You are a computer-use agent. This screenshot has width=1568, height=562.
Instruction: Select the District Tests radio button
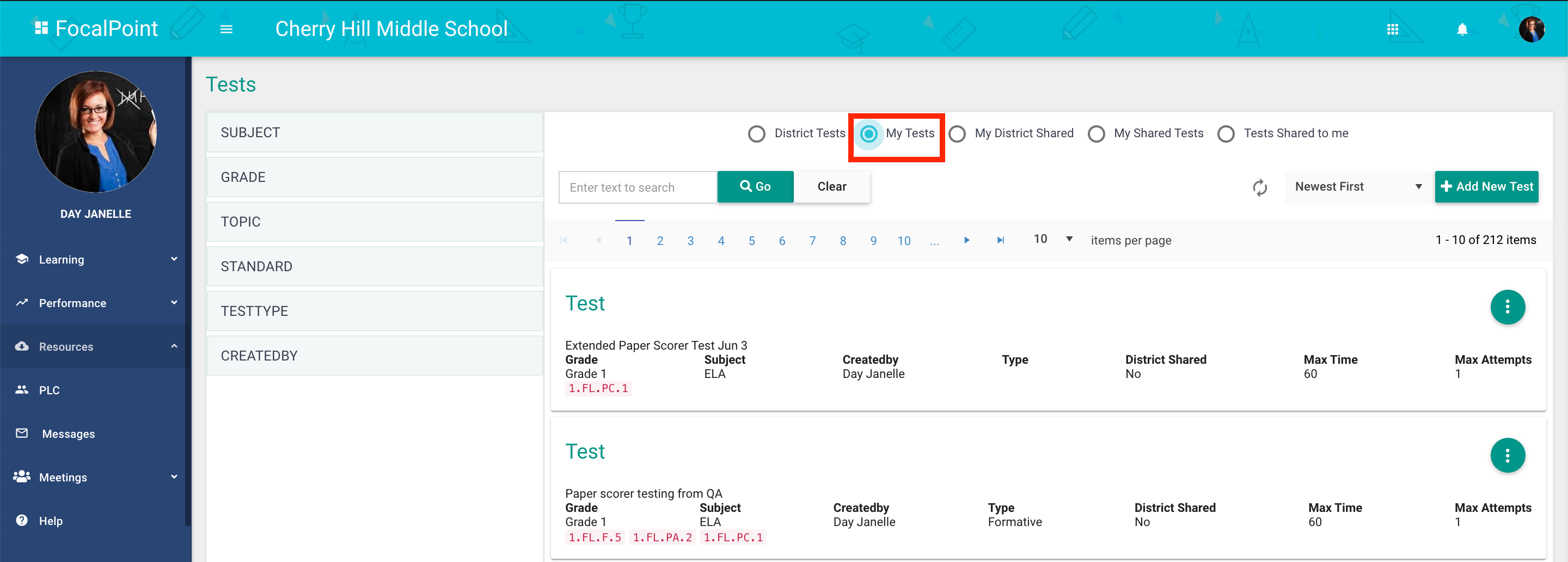(x=757, y=134)
